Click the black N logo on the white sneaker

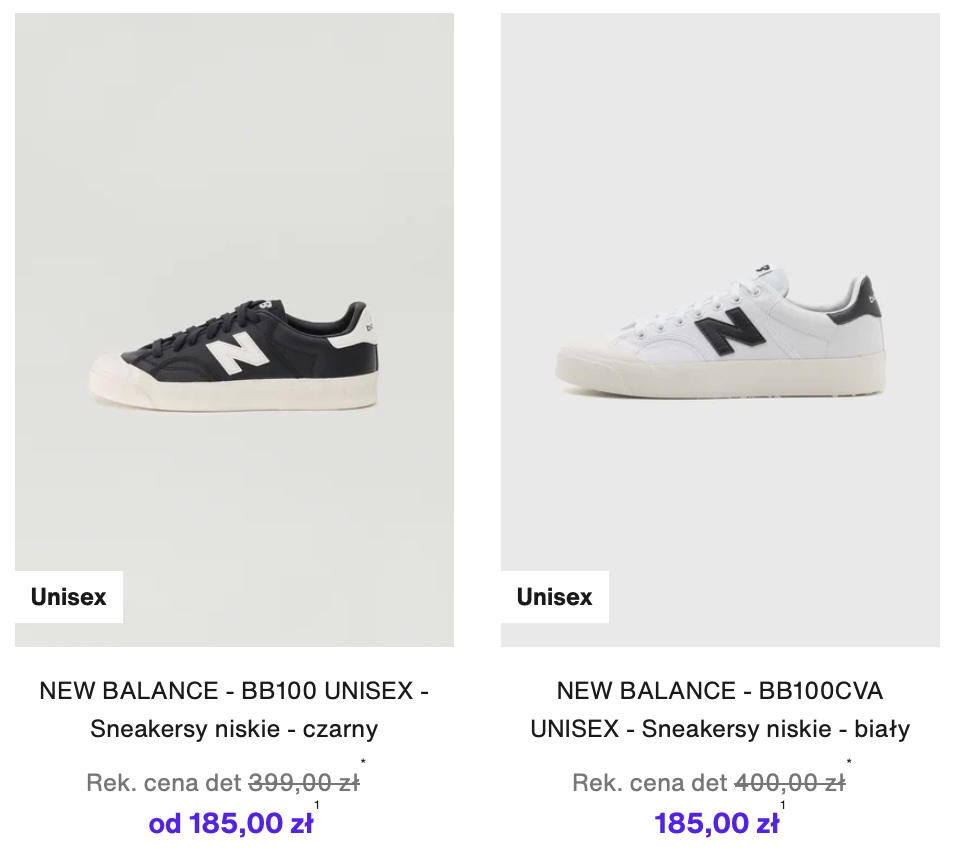point(726,335)
